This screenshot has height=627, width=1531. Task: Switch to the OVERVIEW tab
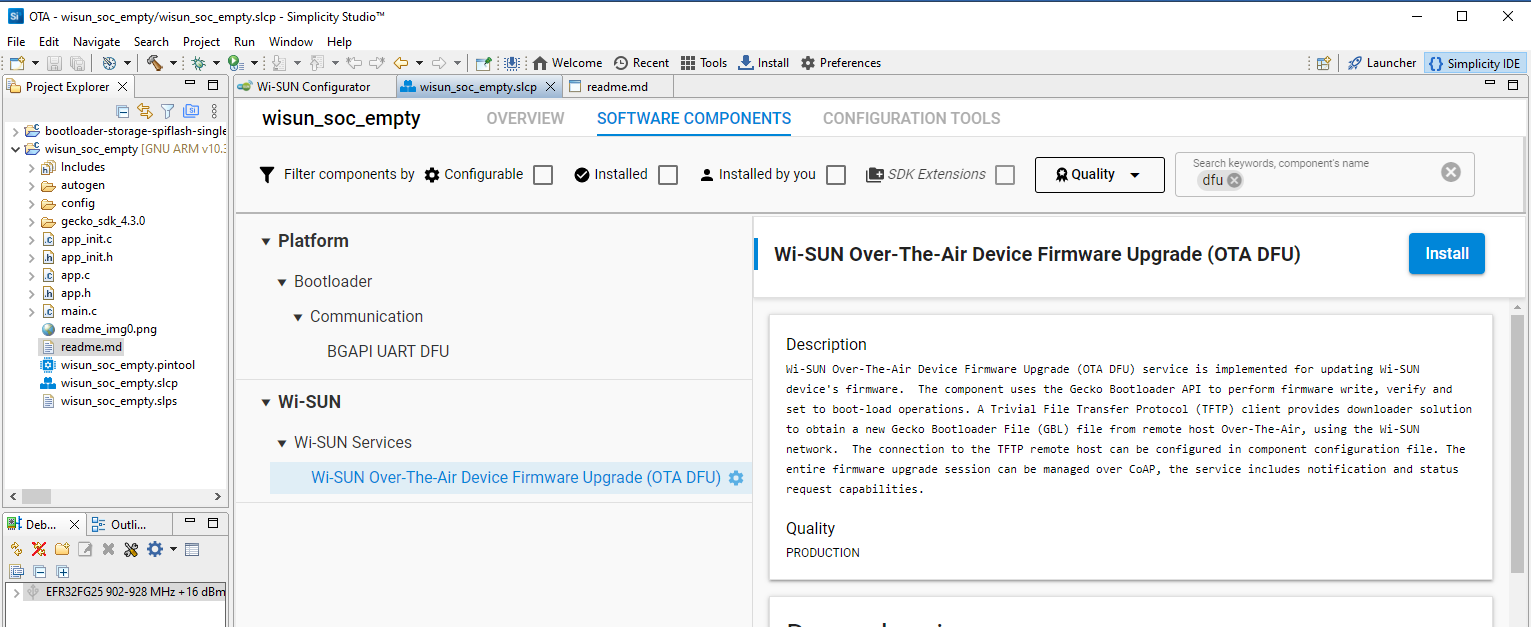(526, 119)
